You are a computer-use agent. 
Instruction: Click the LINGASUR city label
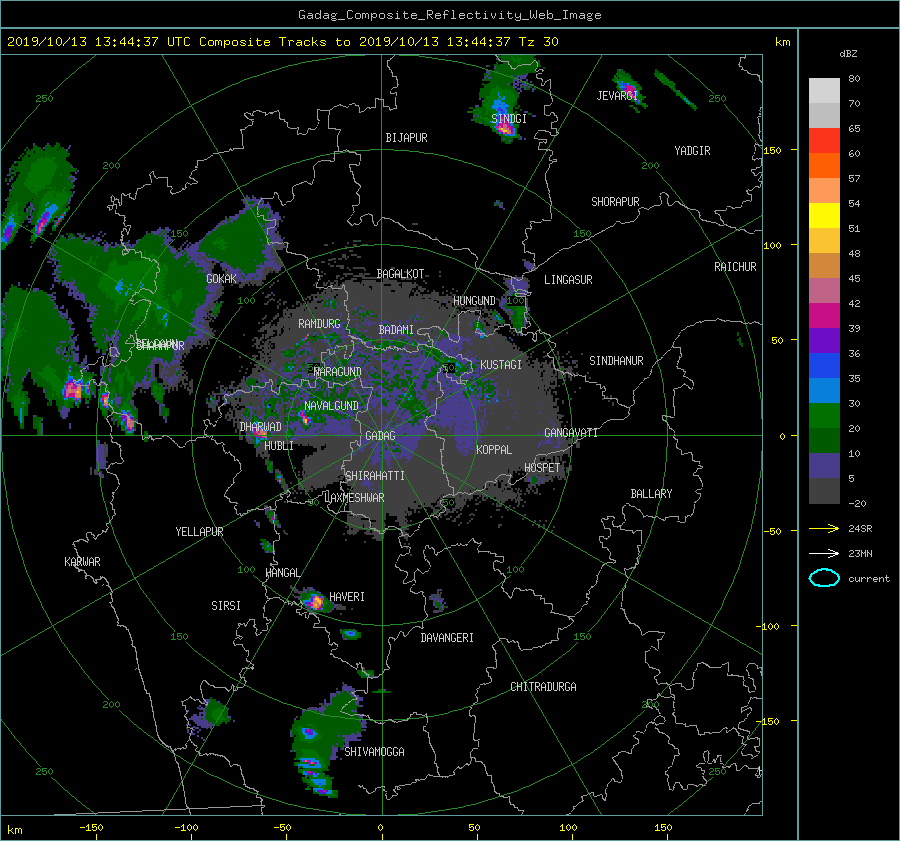[568, 280]
